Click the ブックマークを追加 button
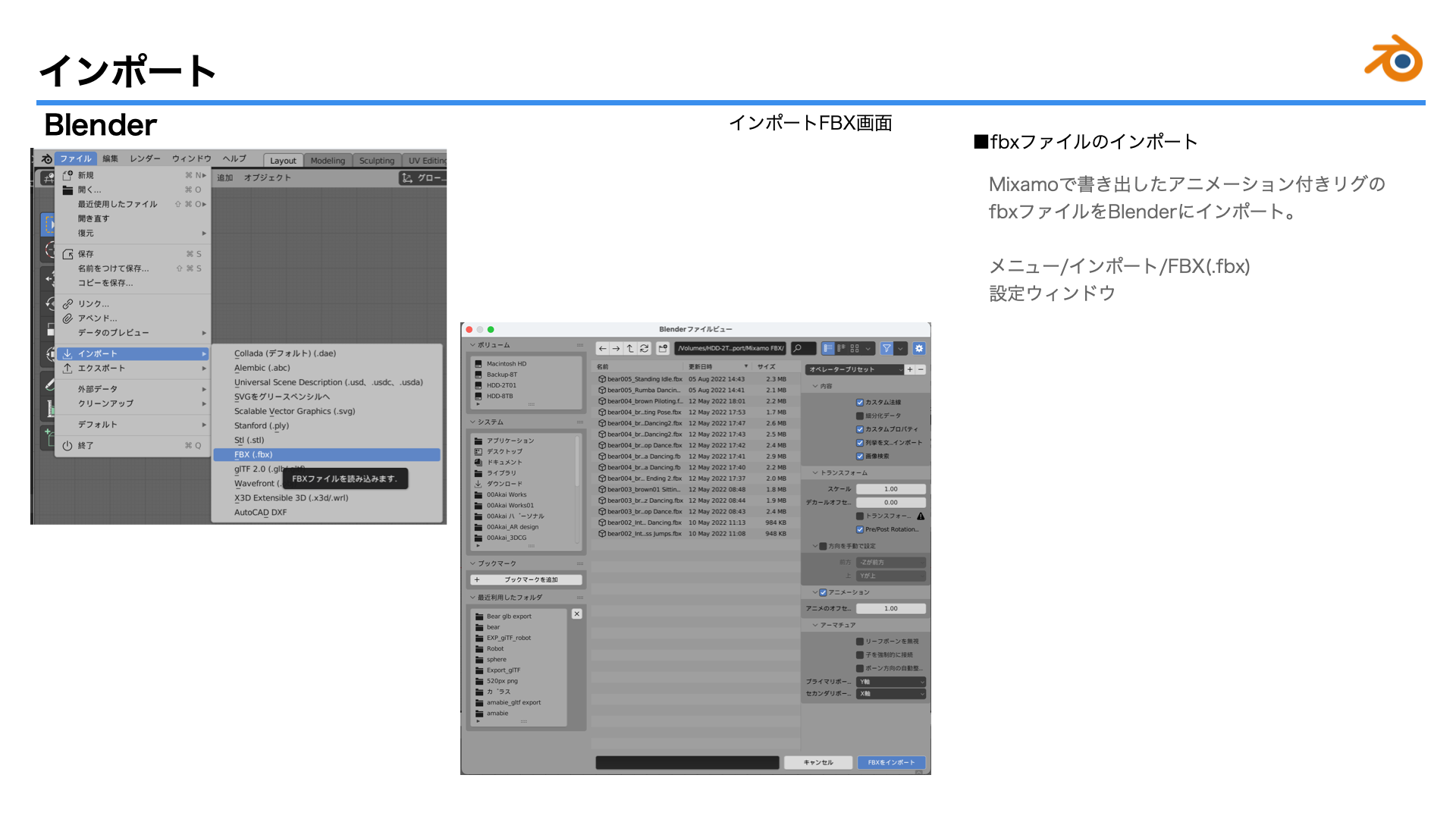 (x=526, y=580)
